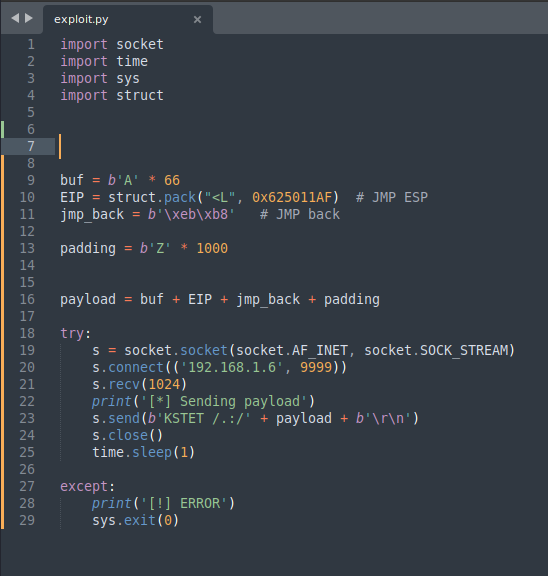Click the port number 9999
Screen dimensions: 548x576
coord(316,367)
